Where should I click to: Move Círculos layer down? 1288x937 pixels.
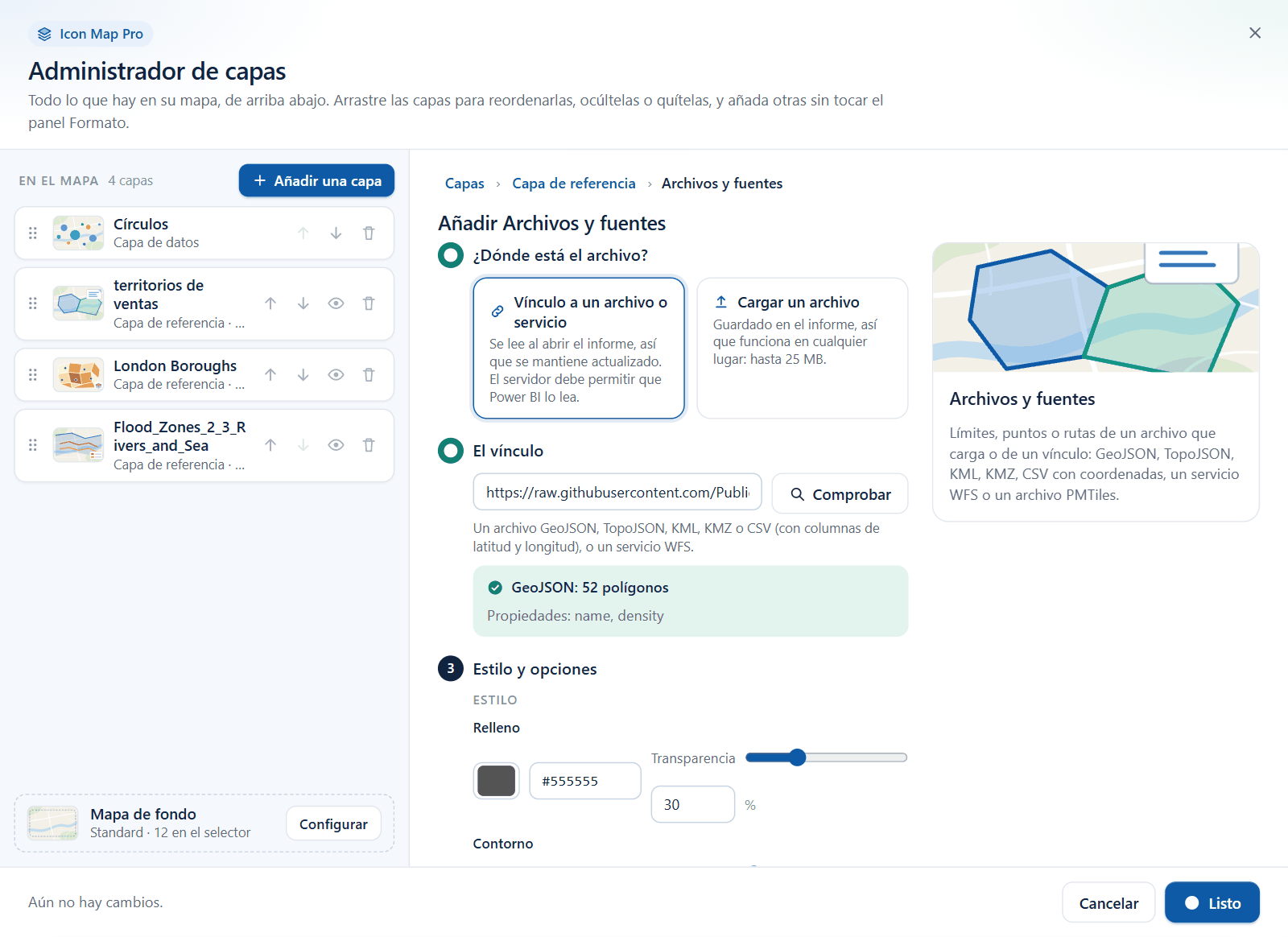(336, 233)
